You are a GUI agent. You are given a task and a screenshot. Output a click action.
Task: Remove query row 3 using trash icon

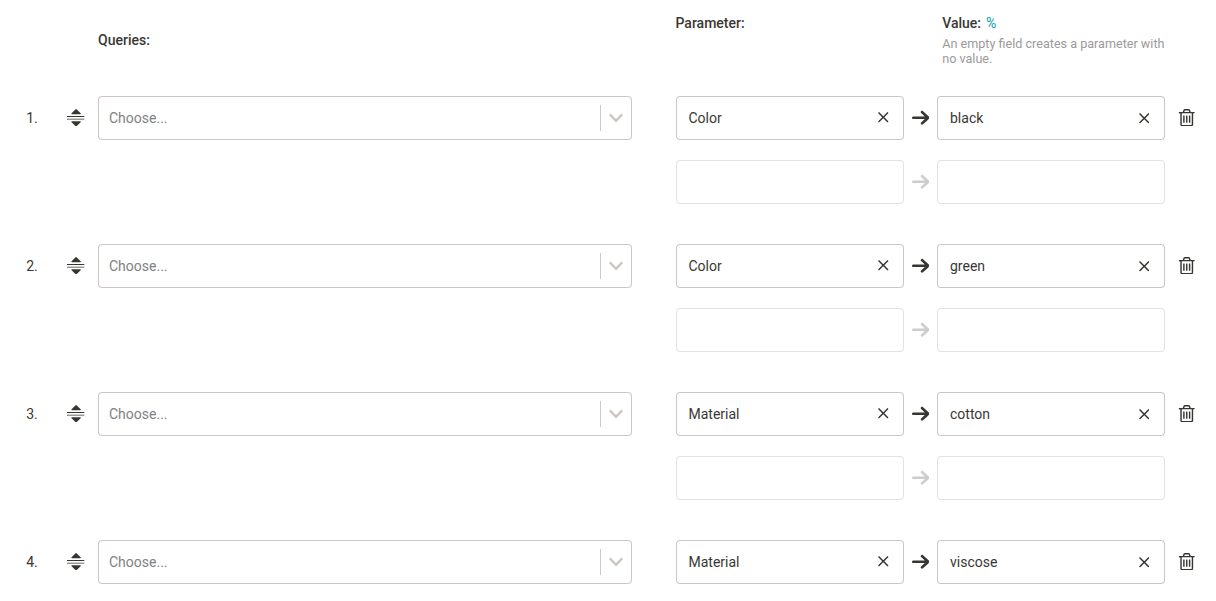[x=1187, y=414]
